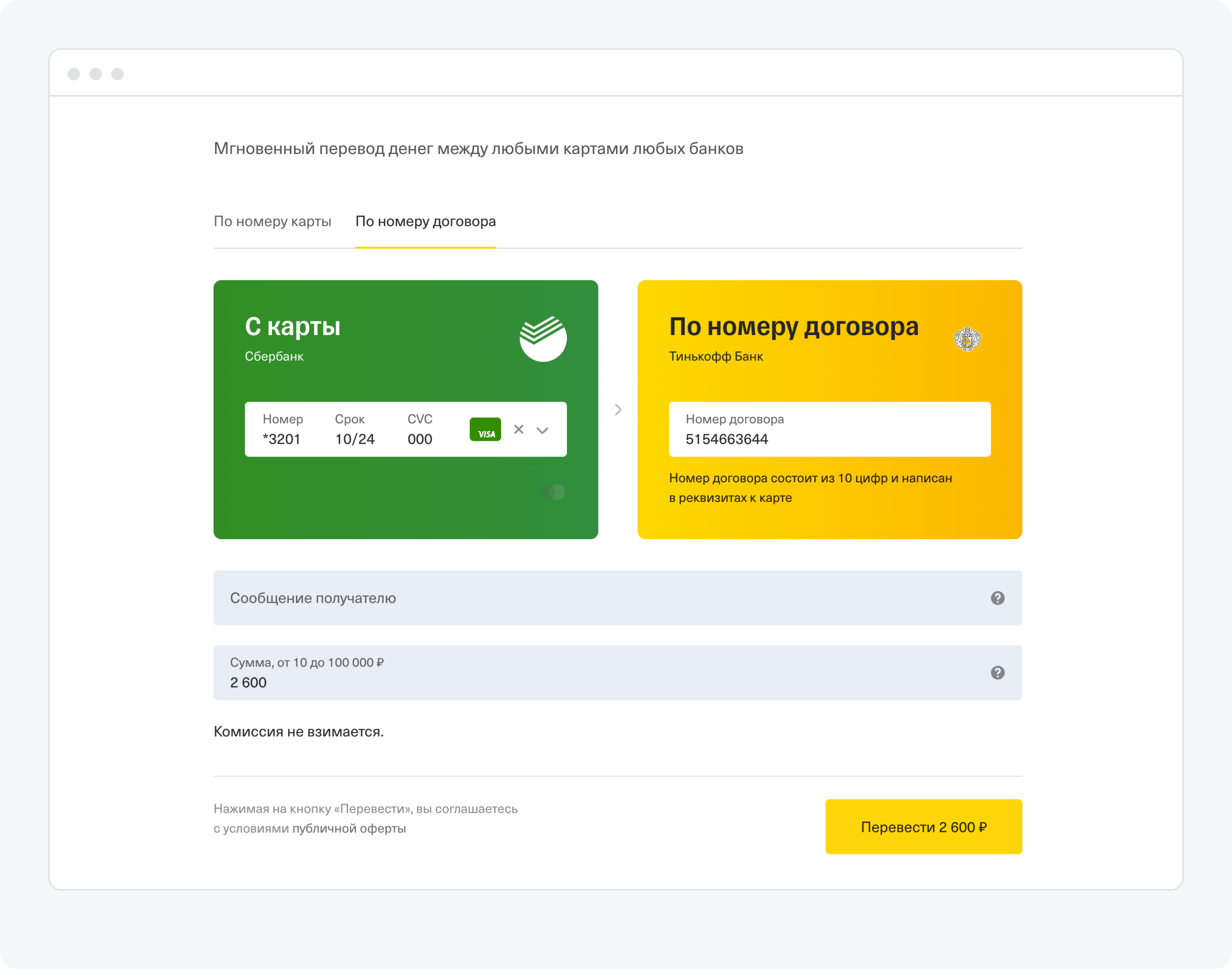Clear the saved card with the X icon
Viewport: 1232px width, 969px height.
point(519,429)
